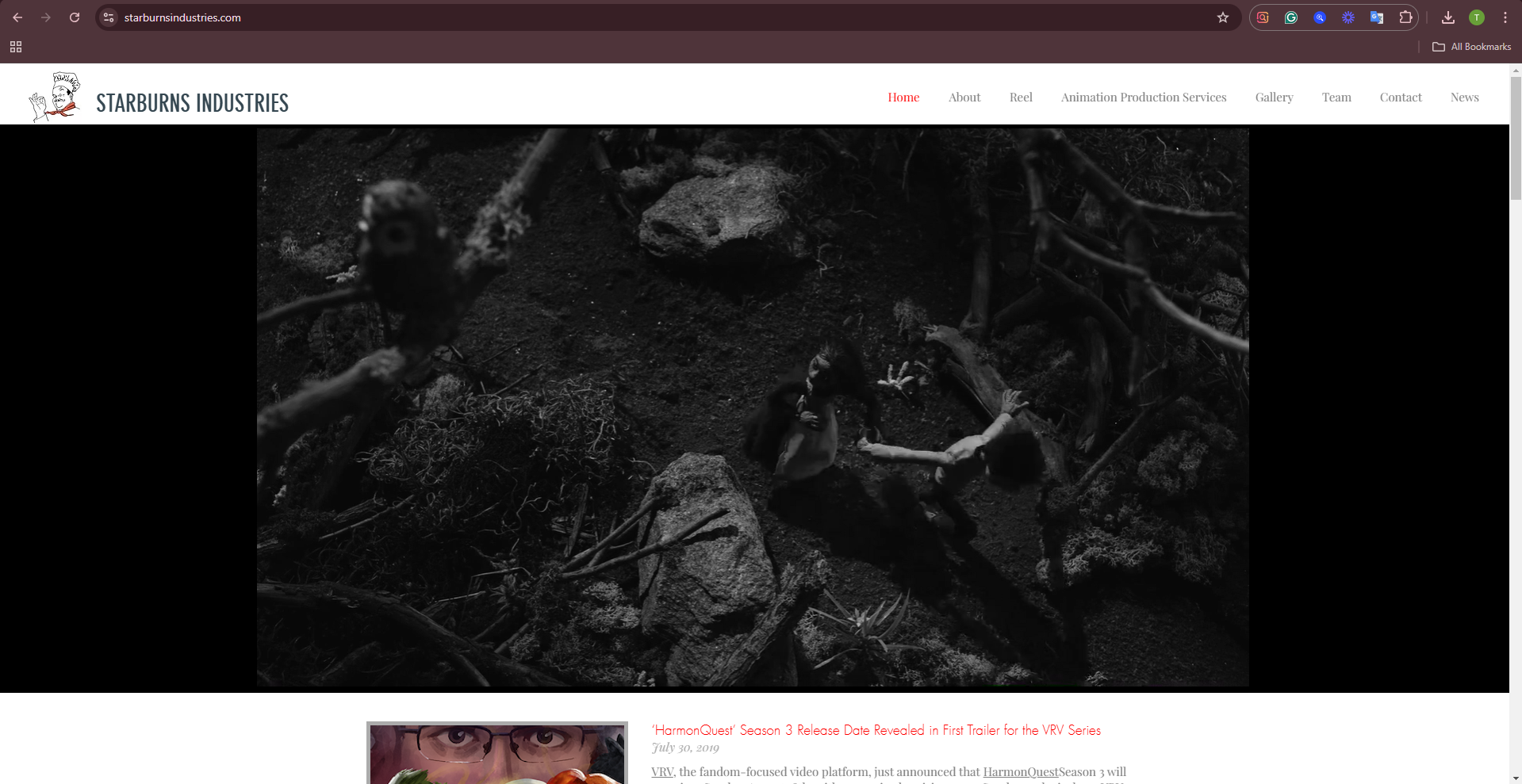Open the green profile avatar

[1477, 17]
